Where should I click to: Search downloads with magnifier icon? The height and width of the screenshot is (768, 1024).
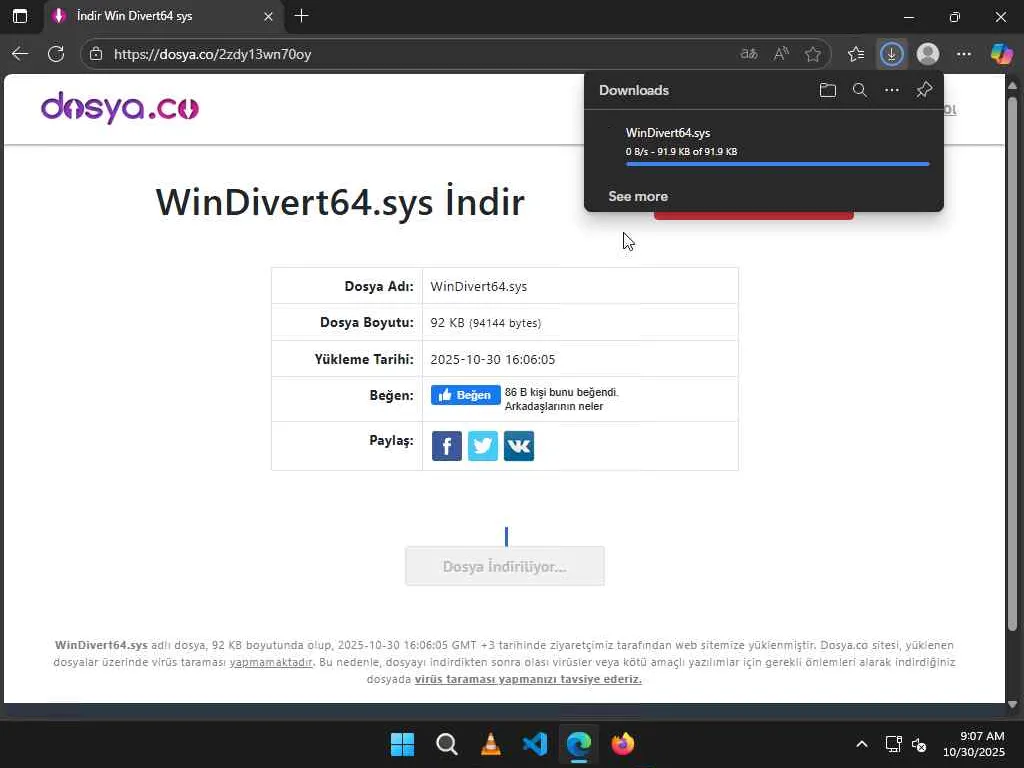(x=860, y=90)
